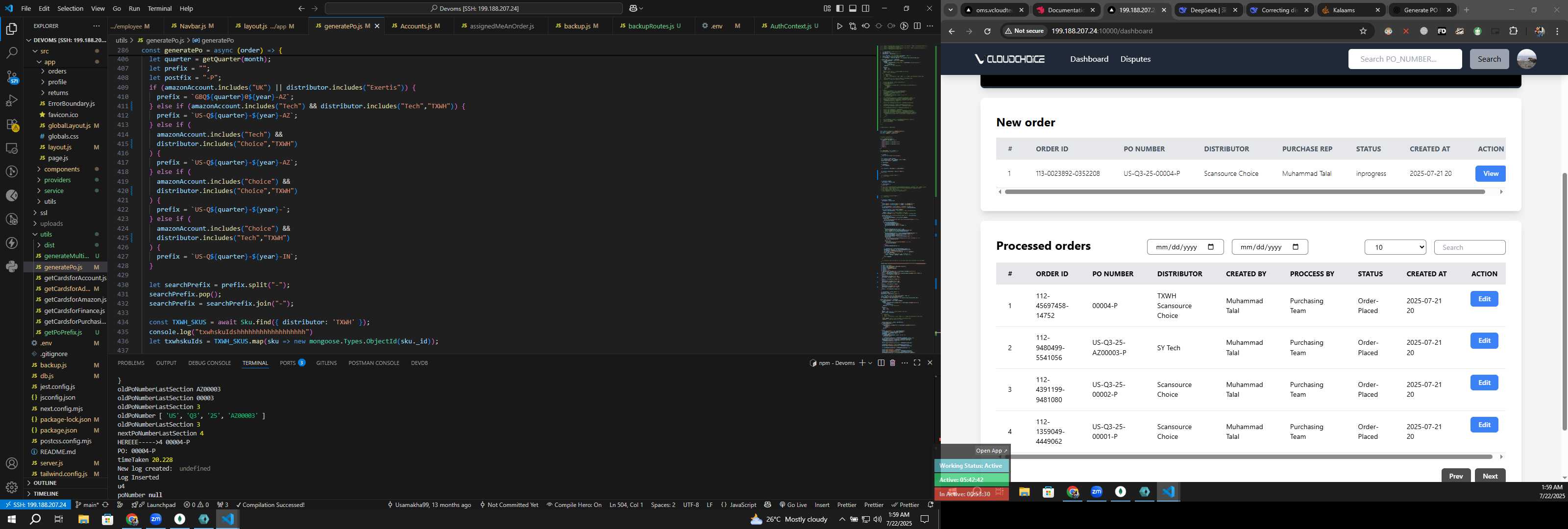This screenshot has width=1568, height=529.
Task: Expand the orders folder
Action: coord(57,71)
